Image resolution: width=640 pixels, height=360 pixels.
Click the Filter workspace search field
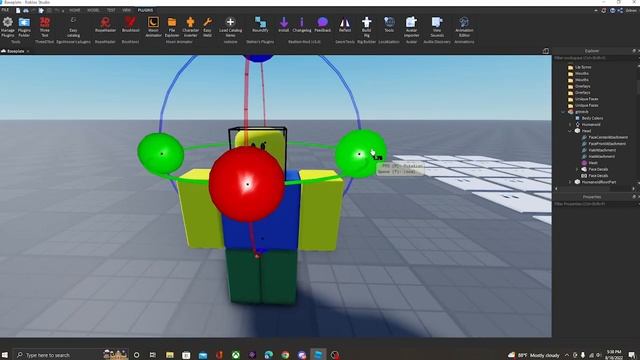coord(594,58)
